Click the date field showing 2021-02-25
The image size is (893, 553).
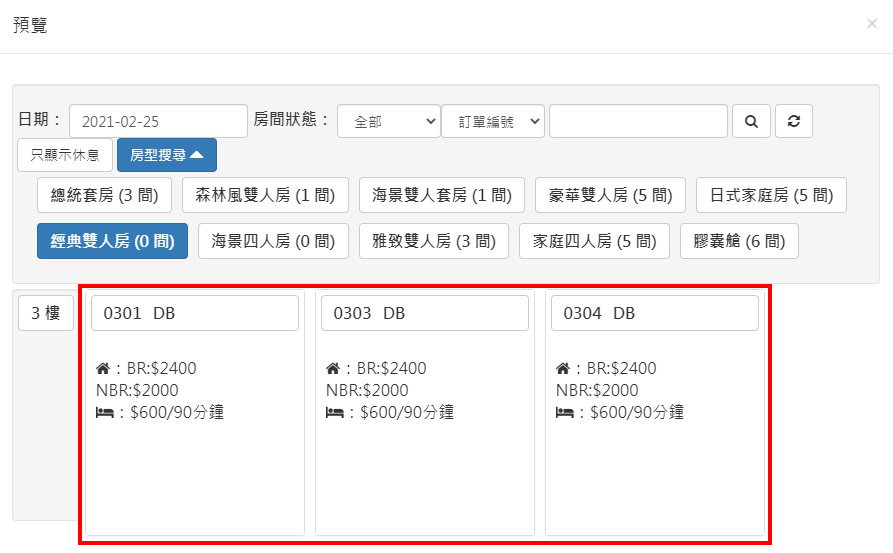click(x=158, y=121)
